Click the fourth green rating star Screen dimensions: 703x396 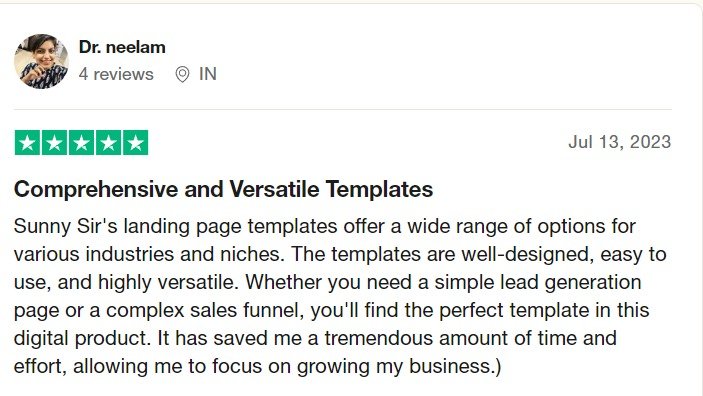point(108,143)
